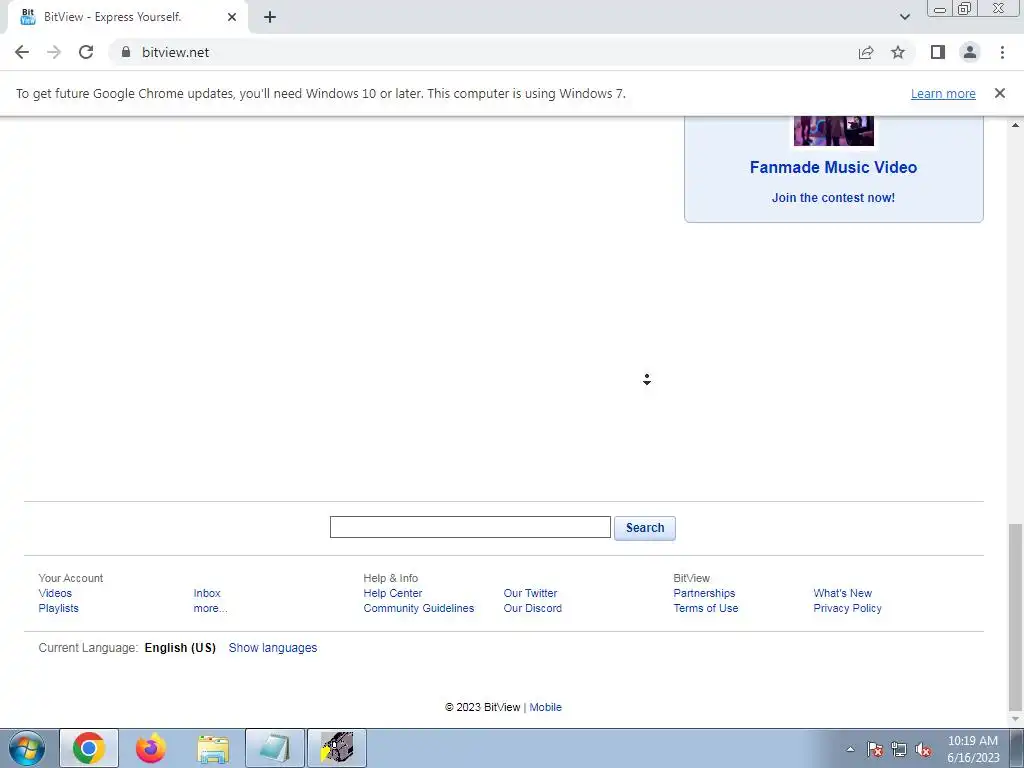Image resolution: width=1024 pixels, height=768 pixels.
Task: Open Chrome side panel
Action: 938,52
